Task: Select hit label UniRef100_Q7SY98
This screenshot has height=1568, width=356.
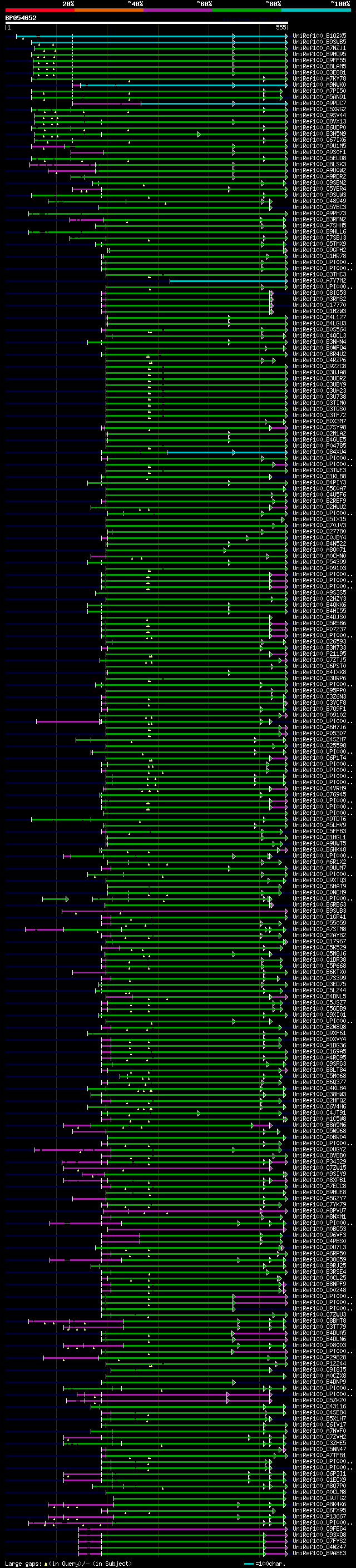Action: (319, 428)
